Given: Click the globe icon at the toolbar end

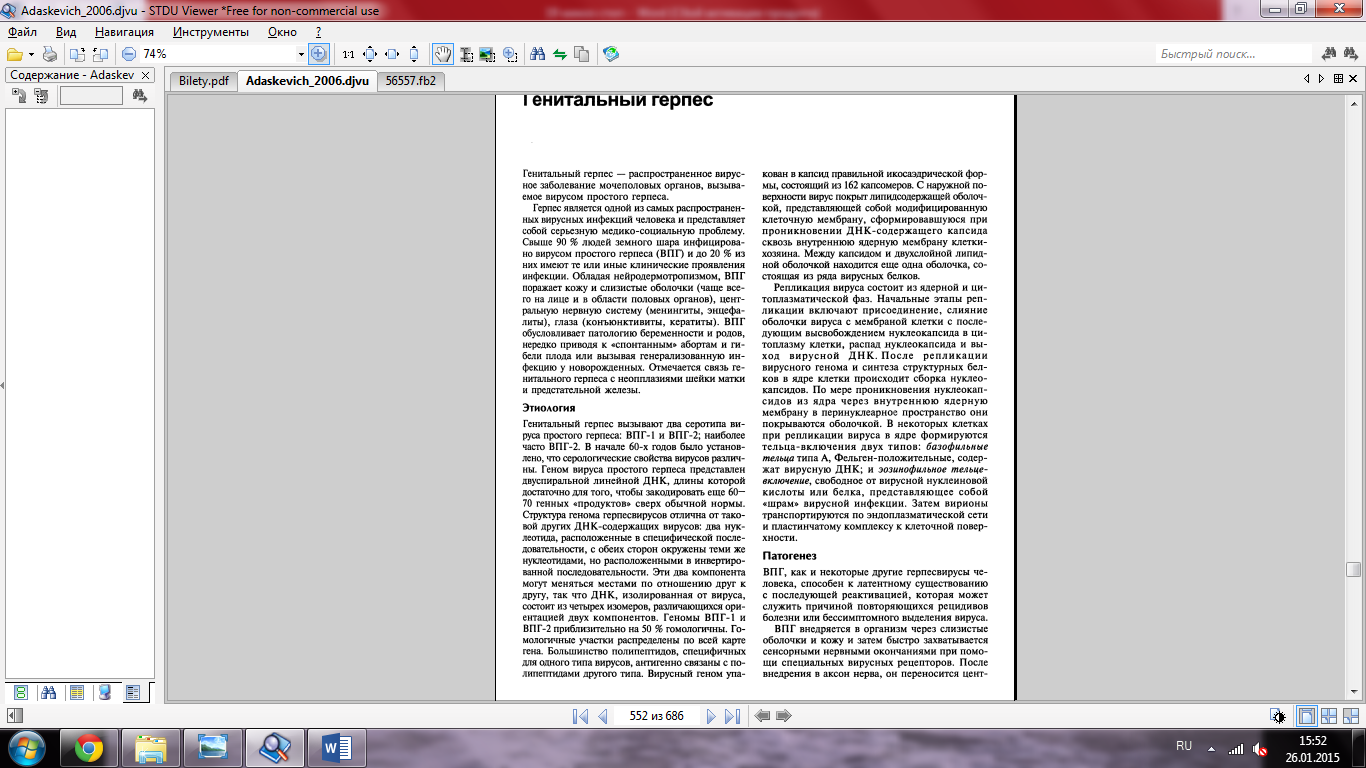Looking at the screenshot, I should 611,54.
